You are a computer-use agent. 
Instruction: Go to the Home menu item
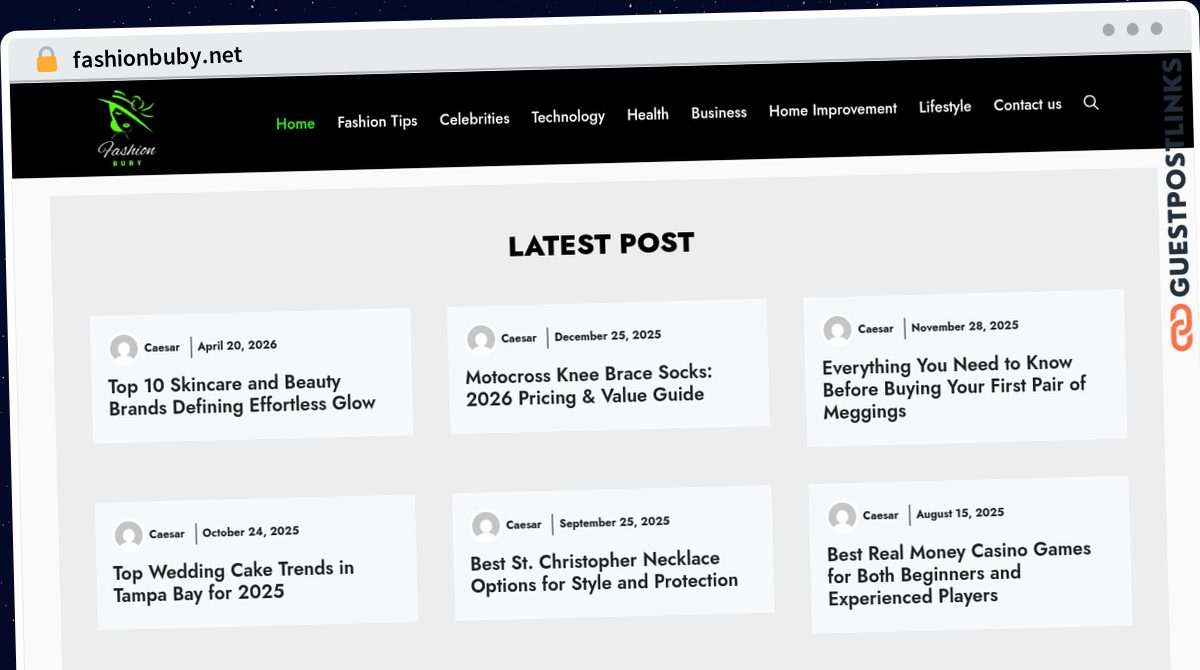click(x=295, y=124)
